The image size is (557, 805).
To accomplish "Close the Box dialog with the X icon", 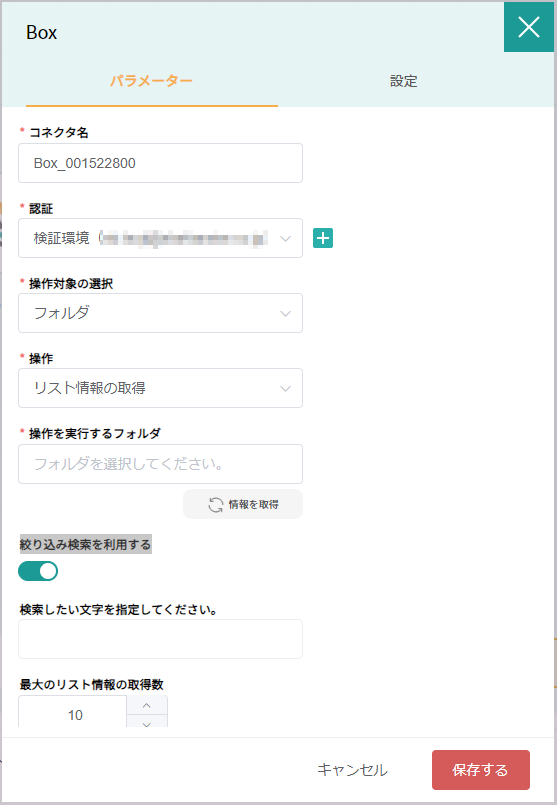I will [529, 27].
